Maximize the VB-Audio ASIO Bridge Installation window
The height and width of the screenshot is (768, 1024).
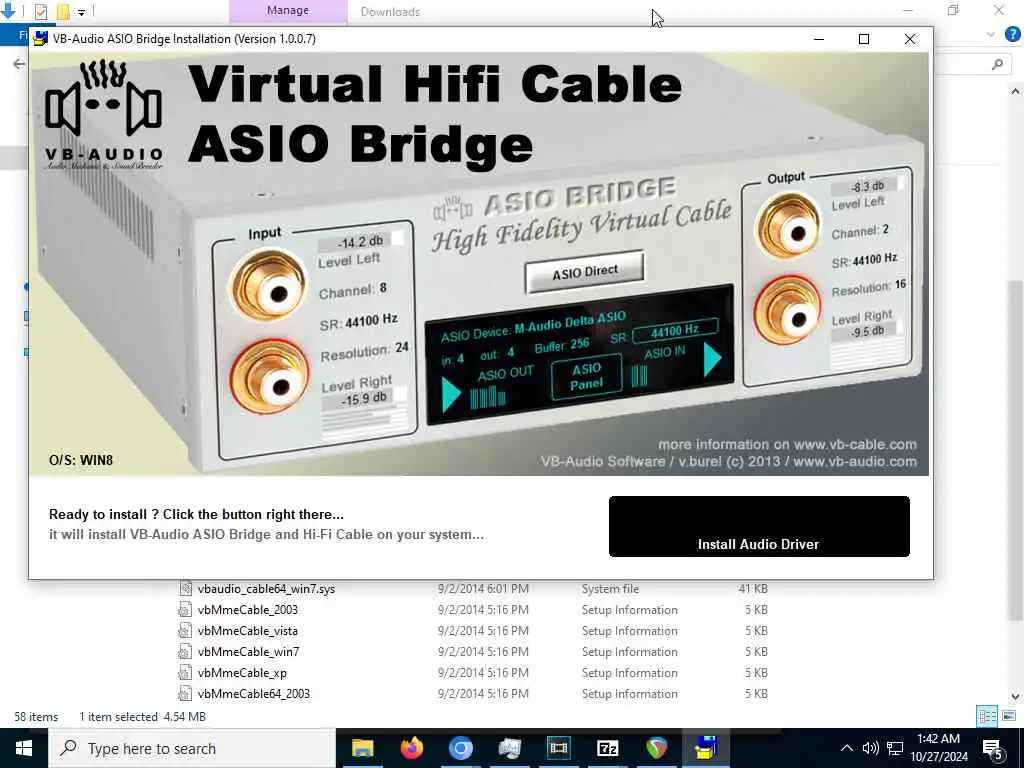[x=864, y=39]
